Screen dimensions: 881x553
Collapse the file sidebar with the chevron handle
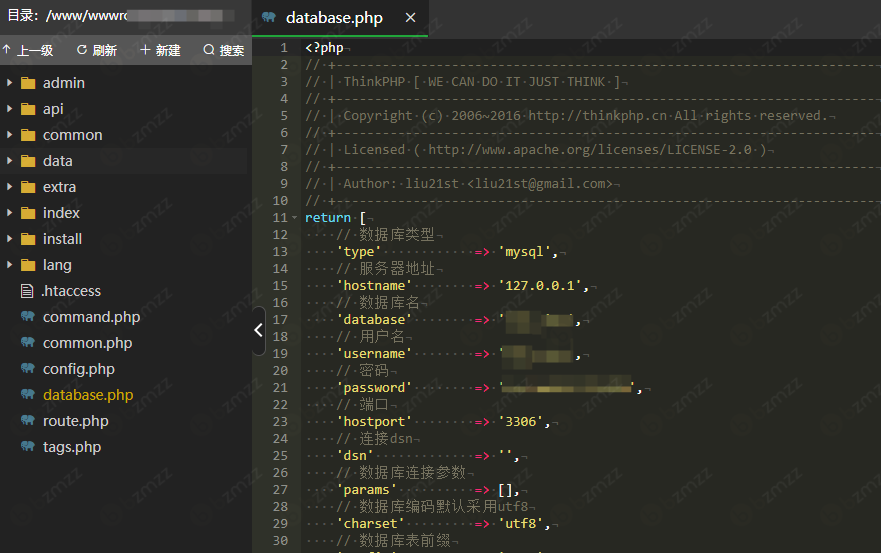point(258,330)
